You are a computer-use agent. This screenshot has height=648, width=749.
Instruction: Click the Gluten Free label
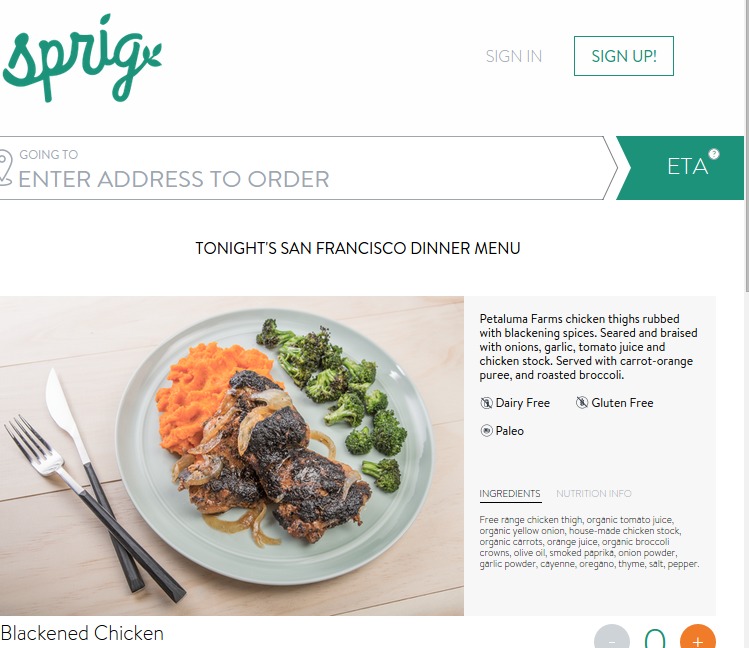click(622, 403)
